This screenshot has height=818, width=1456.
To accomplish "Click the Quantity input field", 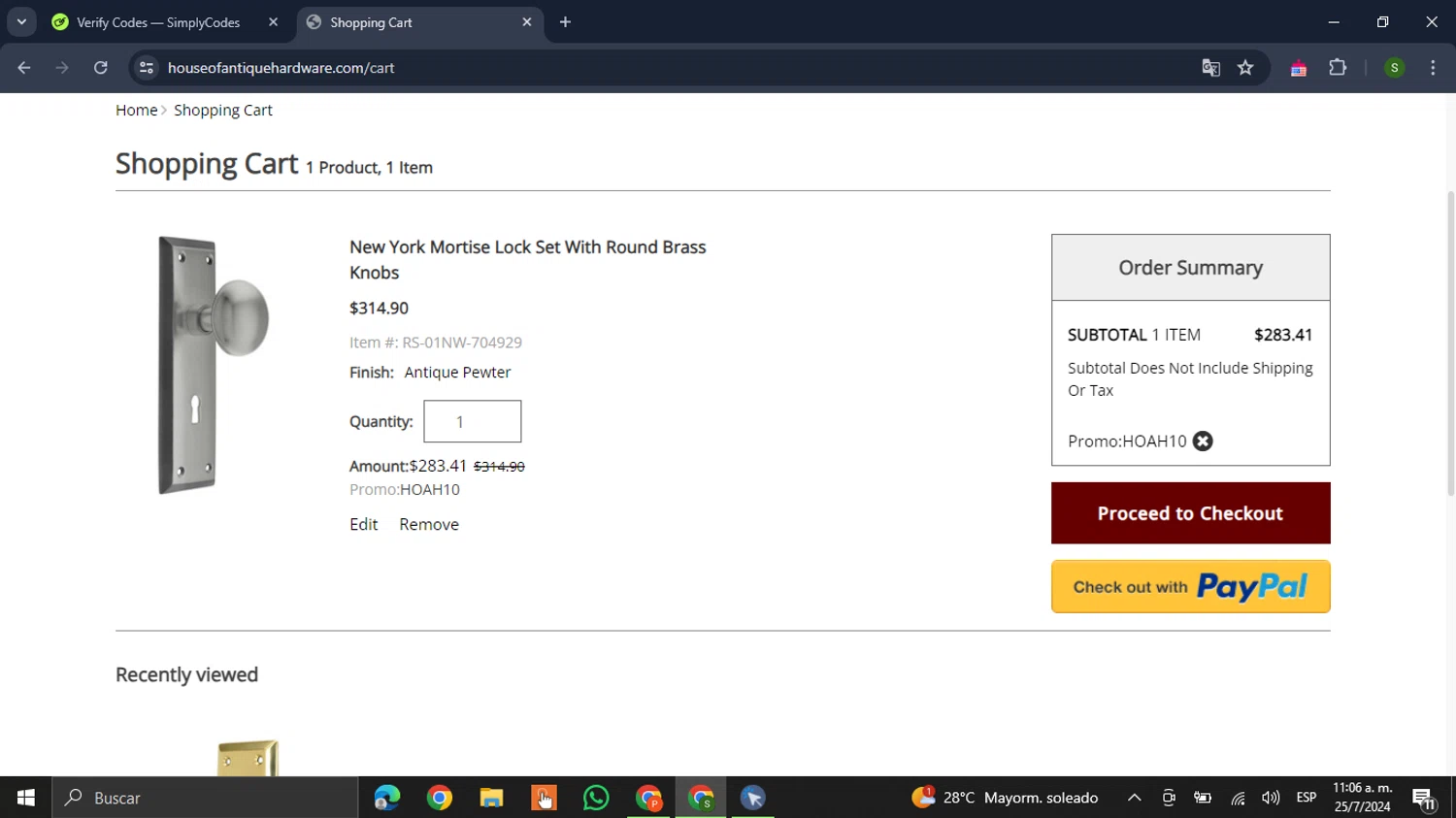I will 473,421.
